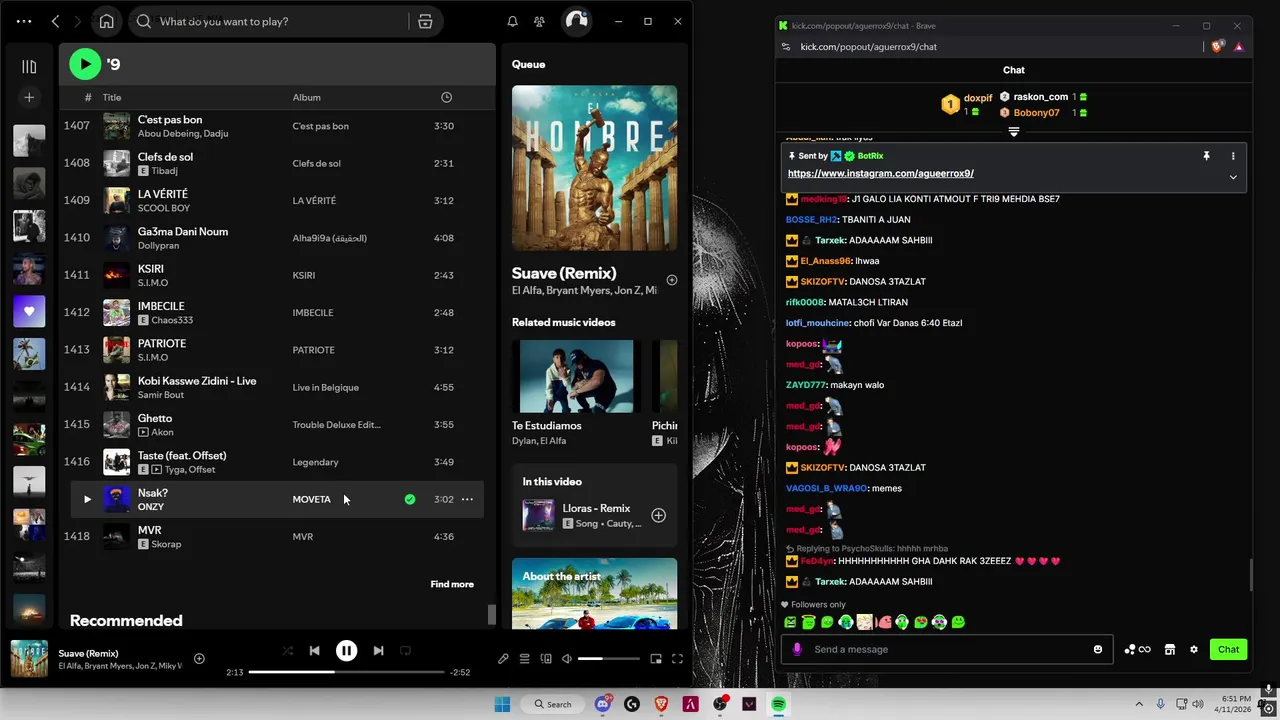Open Te Estudiamos music video thumbnail
Viewport: 1280px width, 720px height.
[x=576, y=376]
